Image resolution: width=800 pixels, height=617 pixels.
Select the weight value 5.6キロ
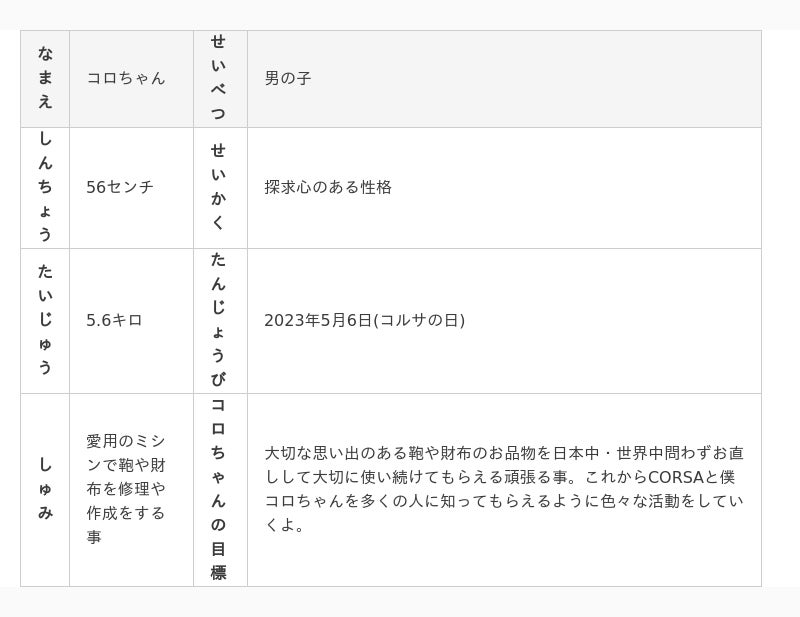tap(114, 320)
